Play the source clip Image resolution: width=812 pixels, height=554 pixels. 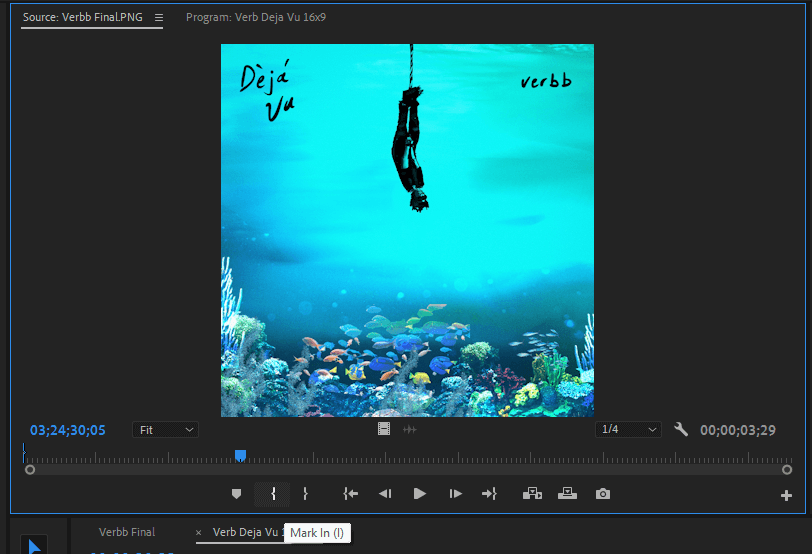[419, 494]
